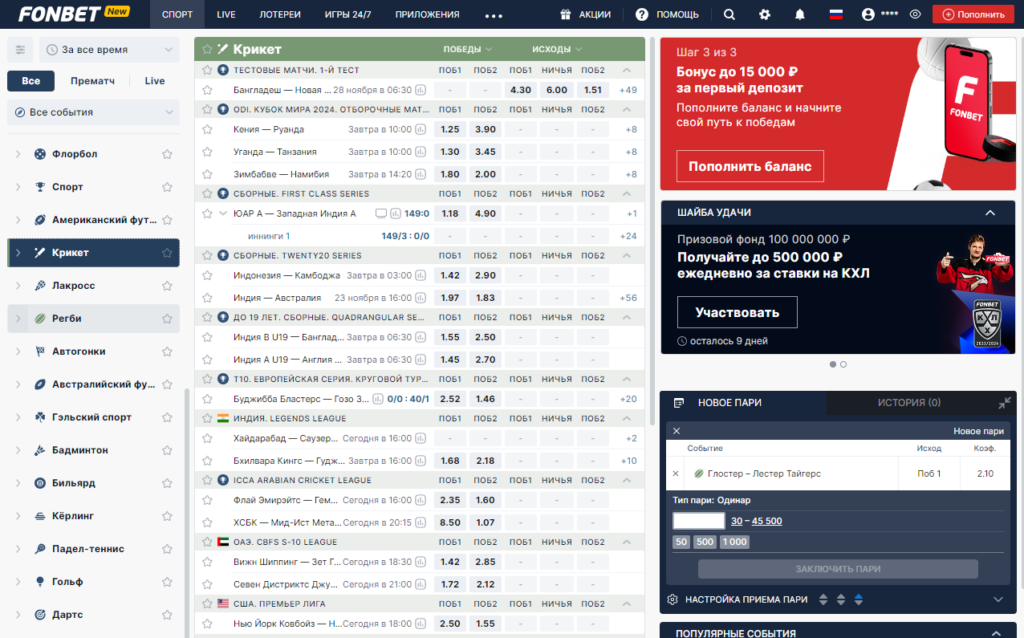Open the LIVE top menu
The image size is (1024, 638).
(226, 14)
